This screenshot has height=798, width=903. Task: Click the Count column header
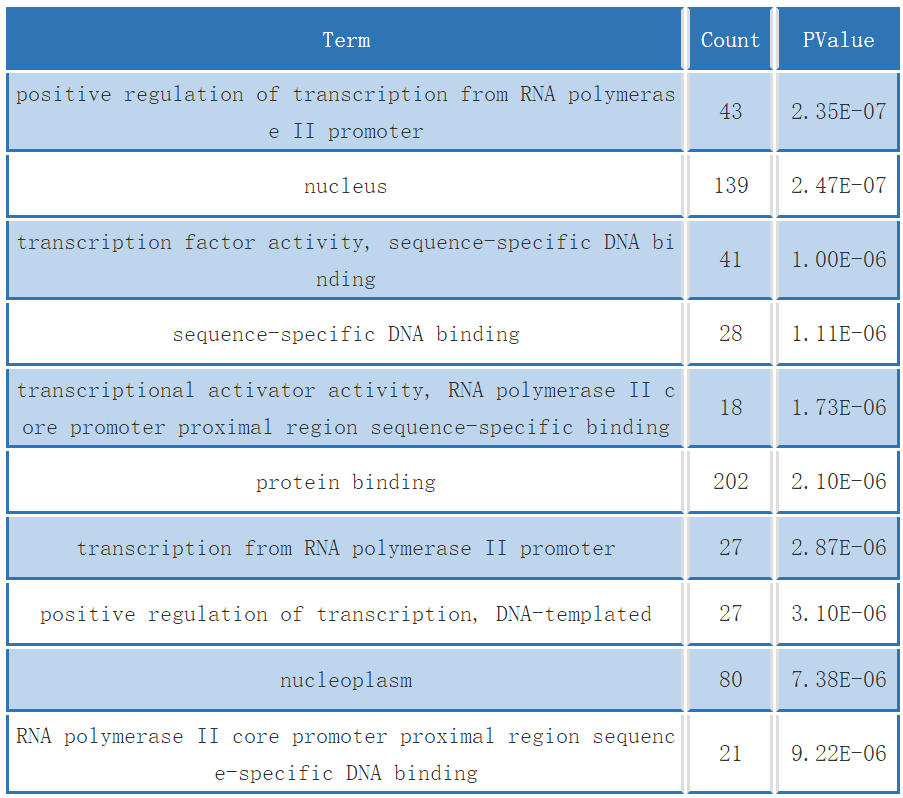tap(730, 39)
